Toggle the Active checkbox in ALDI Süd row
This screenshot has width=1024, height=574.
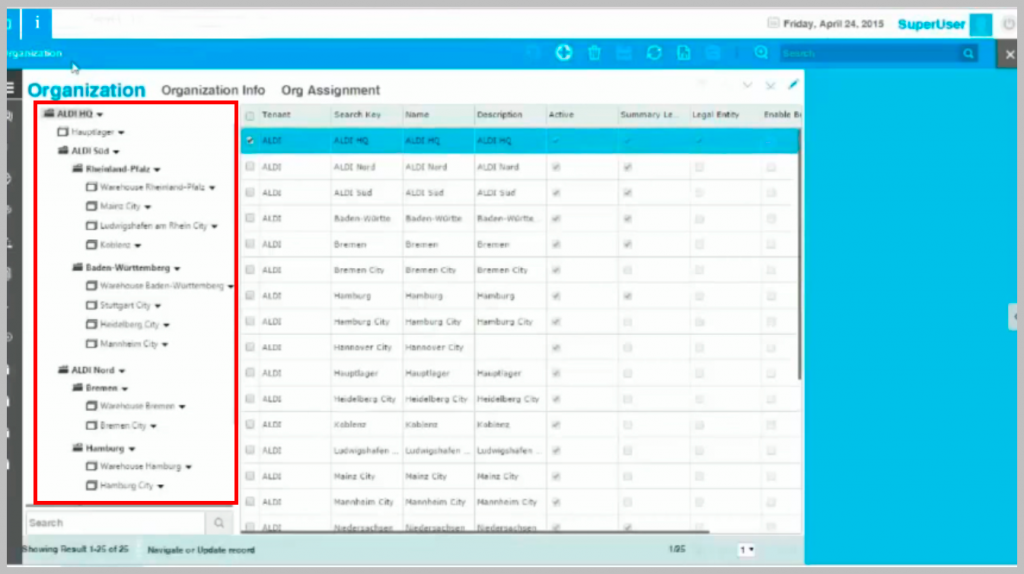pyautogui.click(x=556, y=193)
